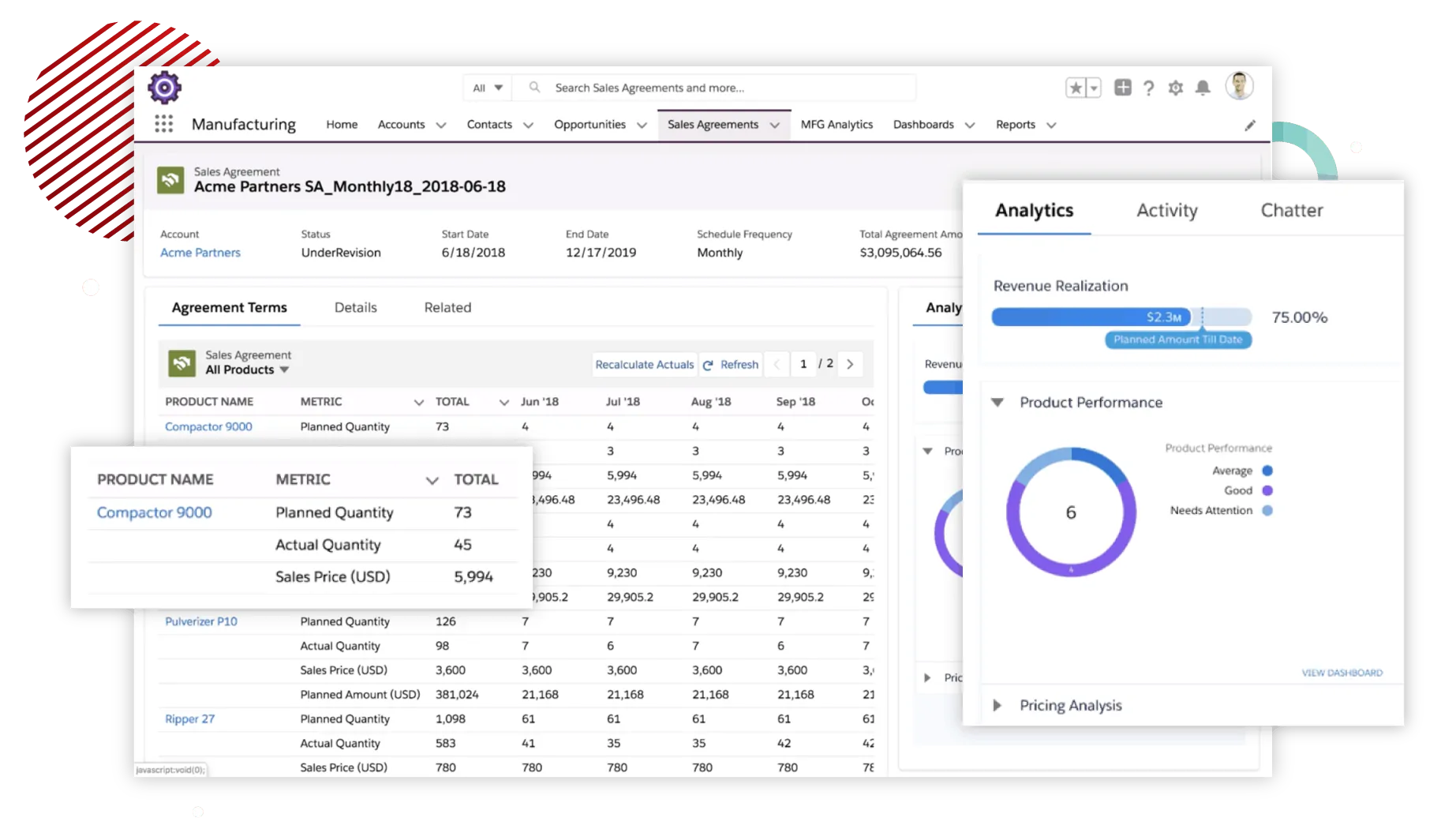Open the METRIC chevron in zoomed popup

[432, 480]
